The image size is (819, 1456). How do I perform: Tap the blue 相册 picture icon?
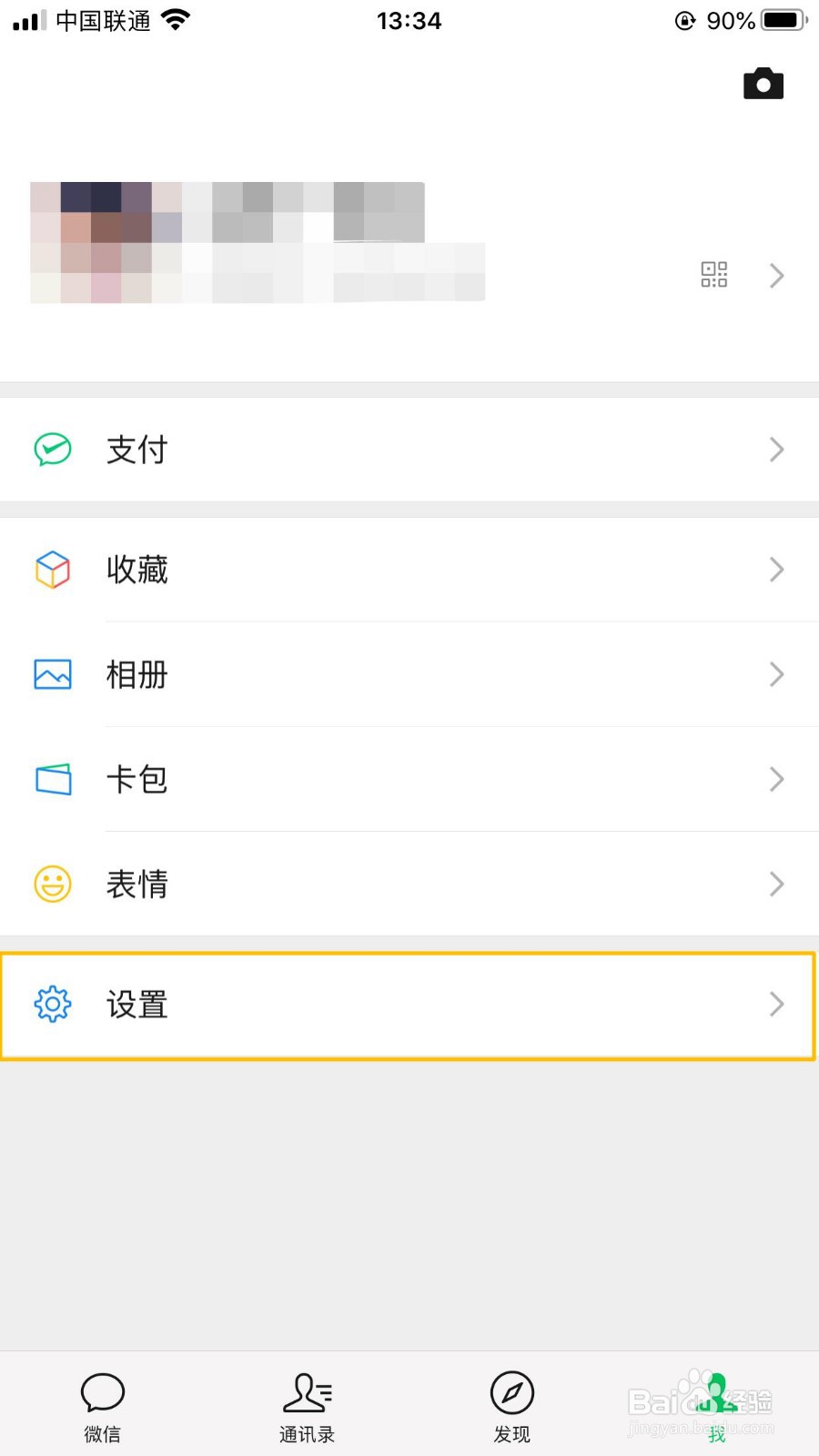pos(53,674)
